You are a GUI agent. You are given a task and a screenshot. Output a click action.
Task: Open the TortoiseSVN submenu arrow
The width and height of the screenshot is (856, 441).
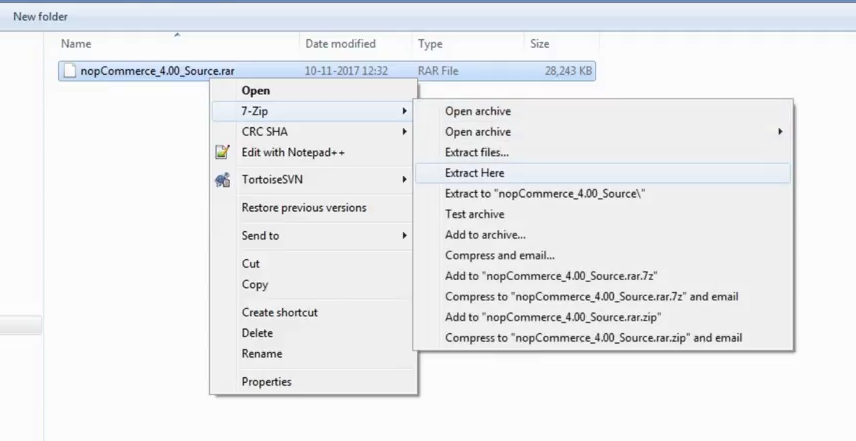[405, 180]
